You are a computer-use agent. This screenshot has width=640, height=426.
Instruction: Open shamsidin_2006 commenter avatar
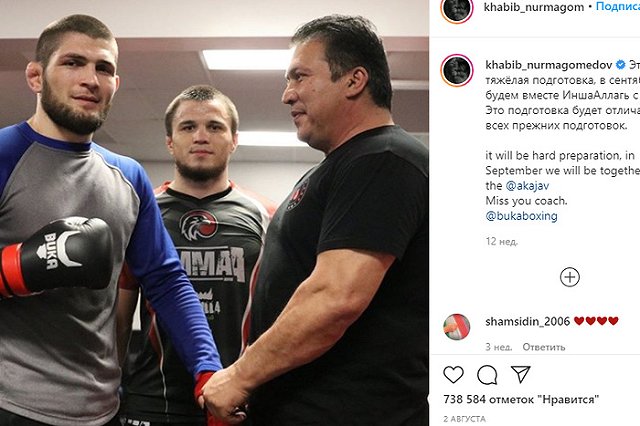tap(456, 326)
